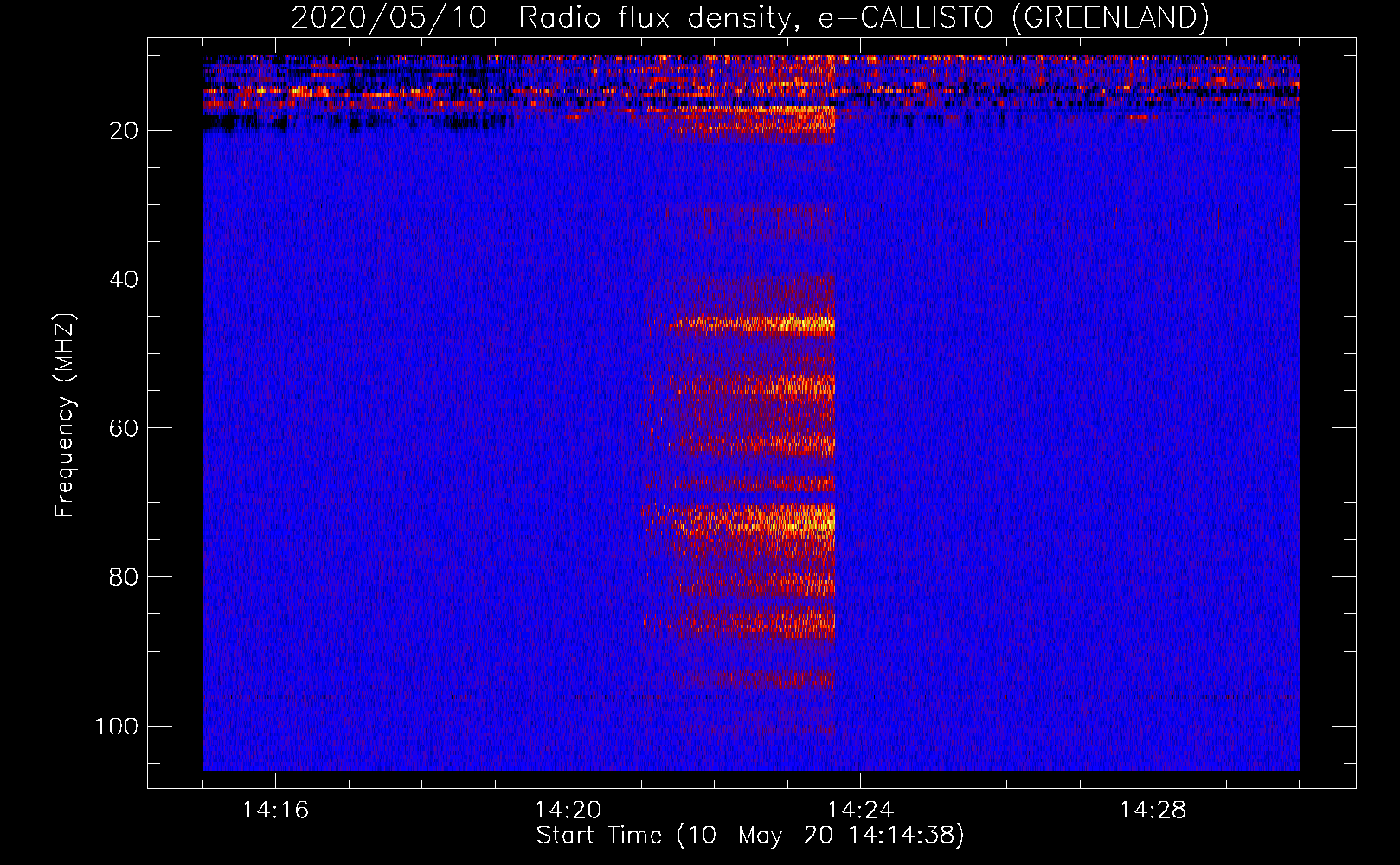Click the plot title "2020/05/10 Radio flux density, e-CALLISTO (GREENLAND)"

tap(749, 17)
